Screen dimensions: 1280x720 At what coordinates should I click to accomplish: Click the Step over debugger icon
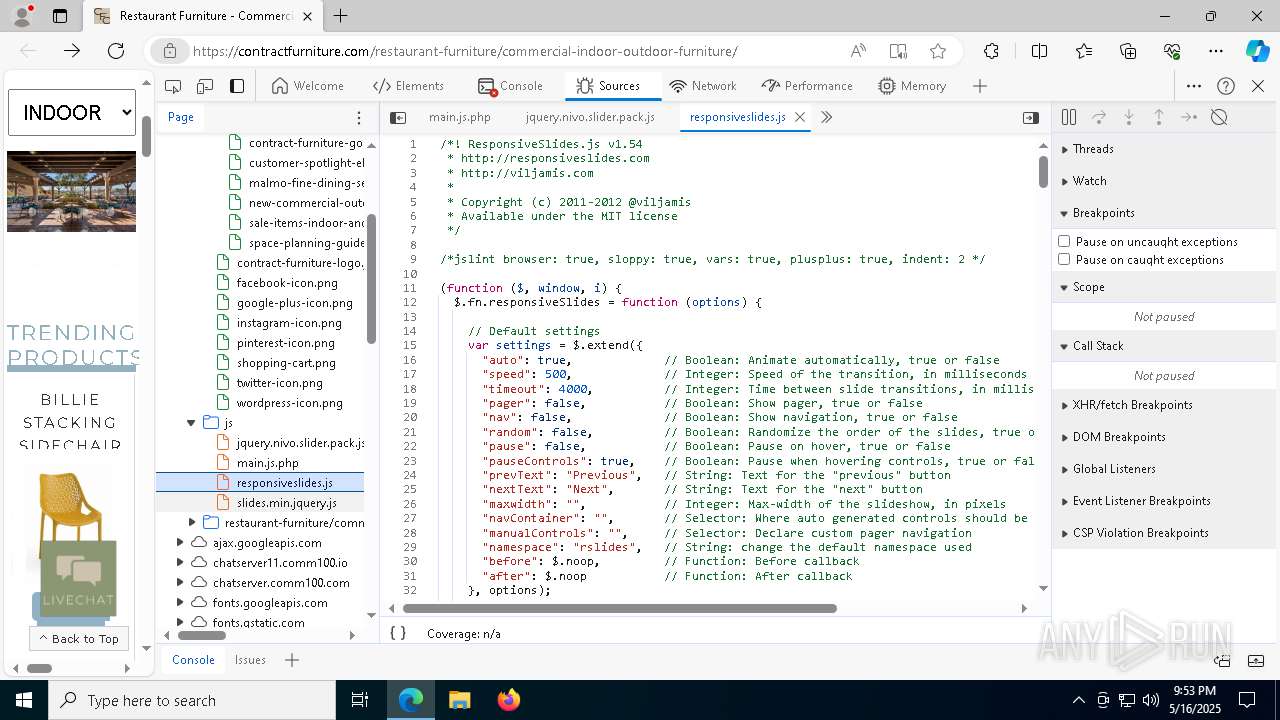click(x=1099, y=117)
